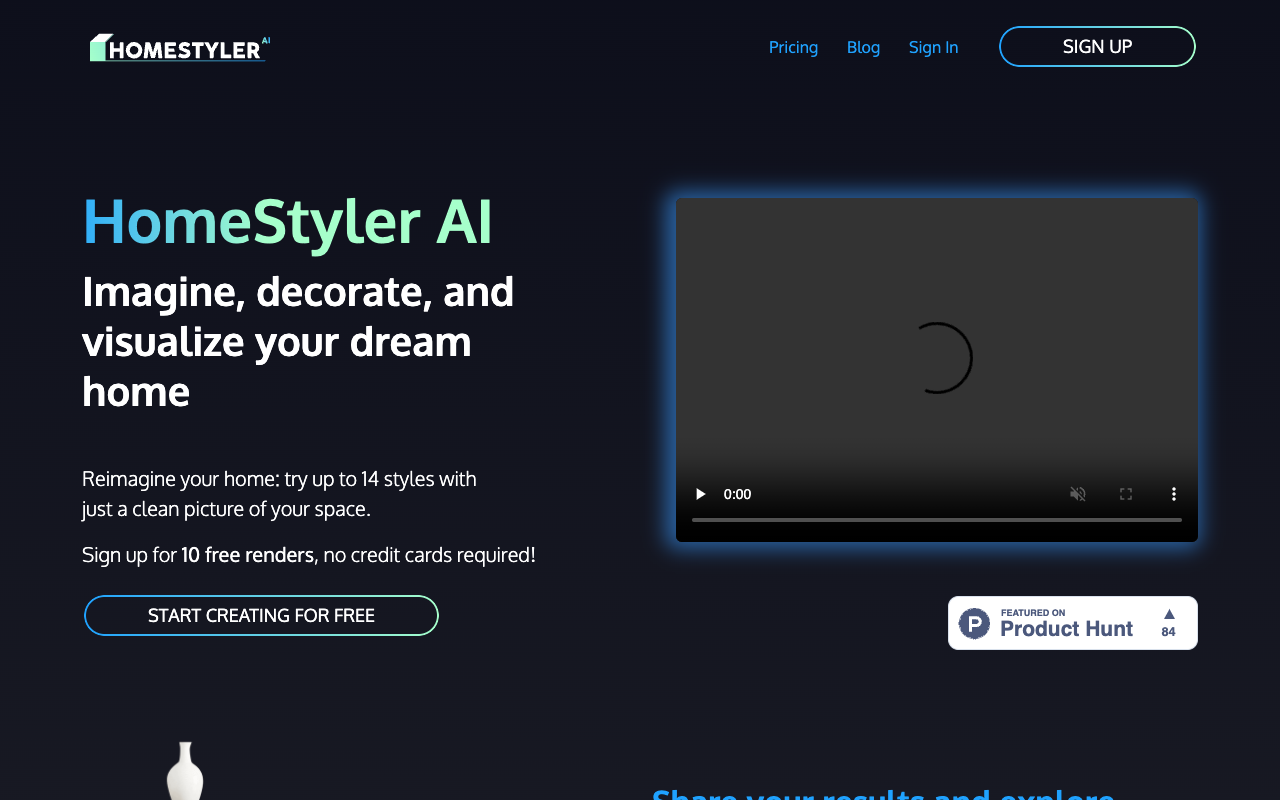Click the 'Imagine, decorate, and visualize' headline
This screenshot has width=1280, height=800.
click(x=298, y=341)
